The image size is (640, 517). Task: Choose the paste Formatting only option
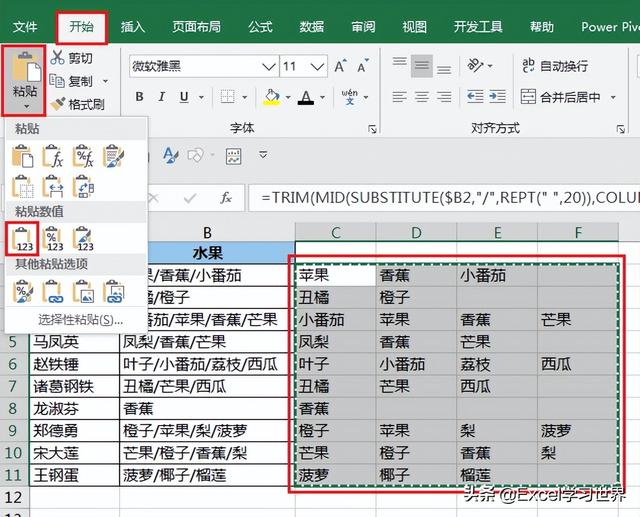[x=22, y=291]
